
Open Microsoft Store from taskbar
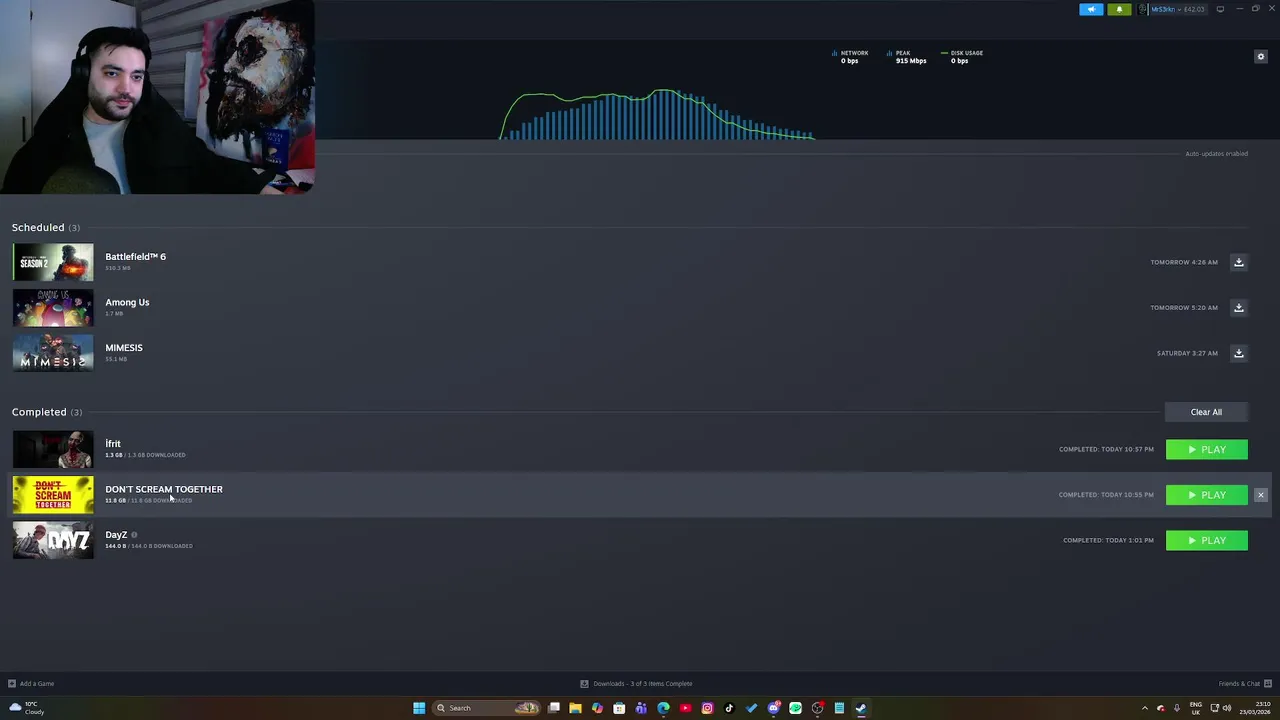[x=619, y=708]
